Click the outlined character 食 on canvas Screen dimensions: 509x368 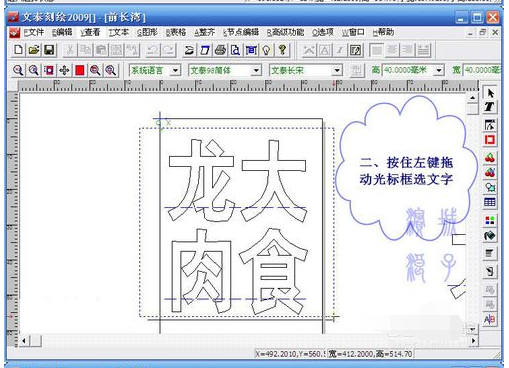(273, 271)
